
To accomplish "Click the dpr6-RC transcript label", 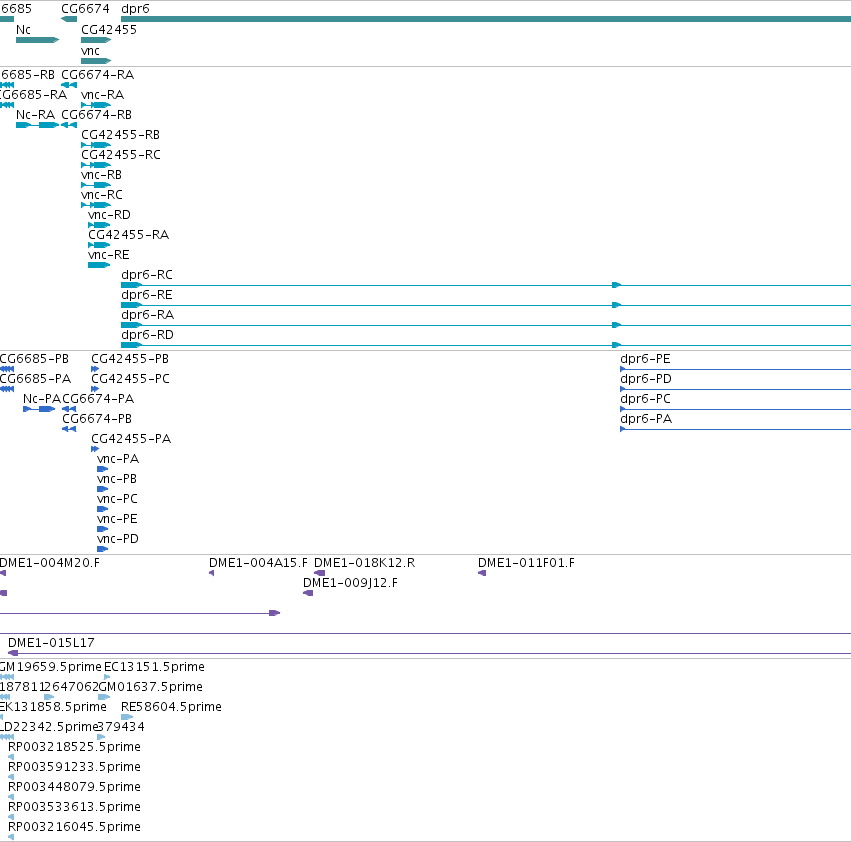I will [x=147, y=275].
